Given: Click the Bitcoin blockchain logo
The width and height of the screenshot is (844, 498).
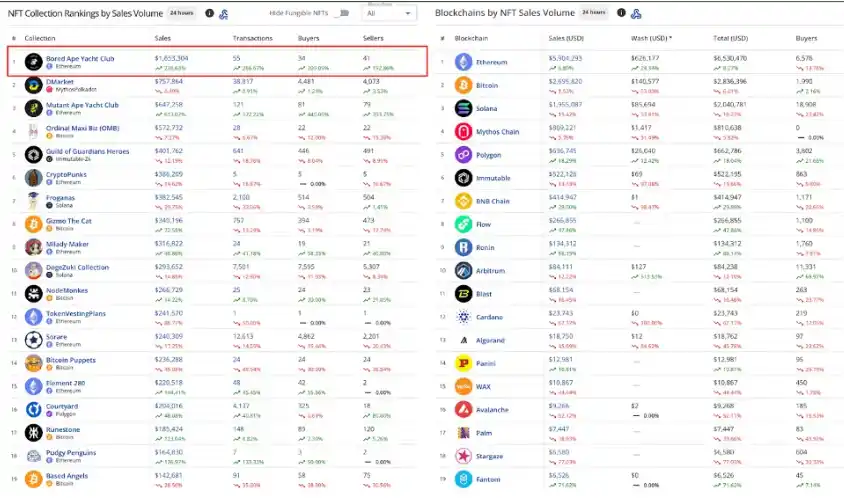Looking at the screenshot, I should click(463, 85).
